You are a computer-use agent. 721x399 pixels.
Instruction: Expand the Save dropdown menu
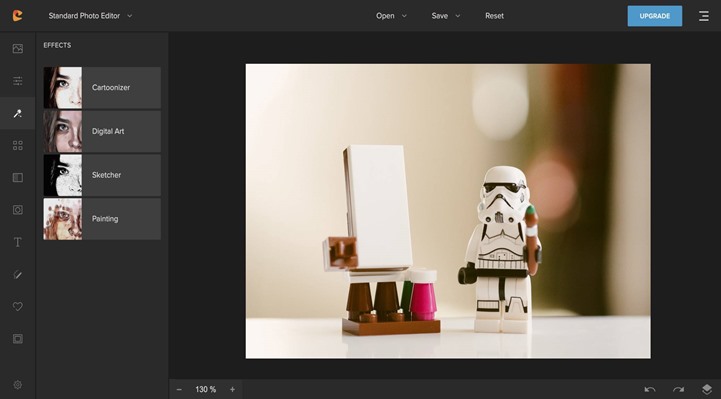click(445, 16)
